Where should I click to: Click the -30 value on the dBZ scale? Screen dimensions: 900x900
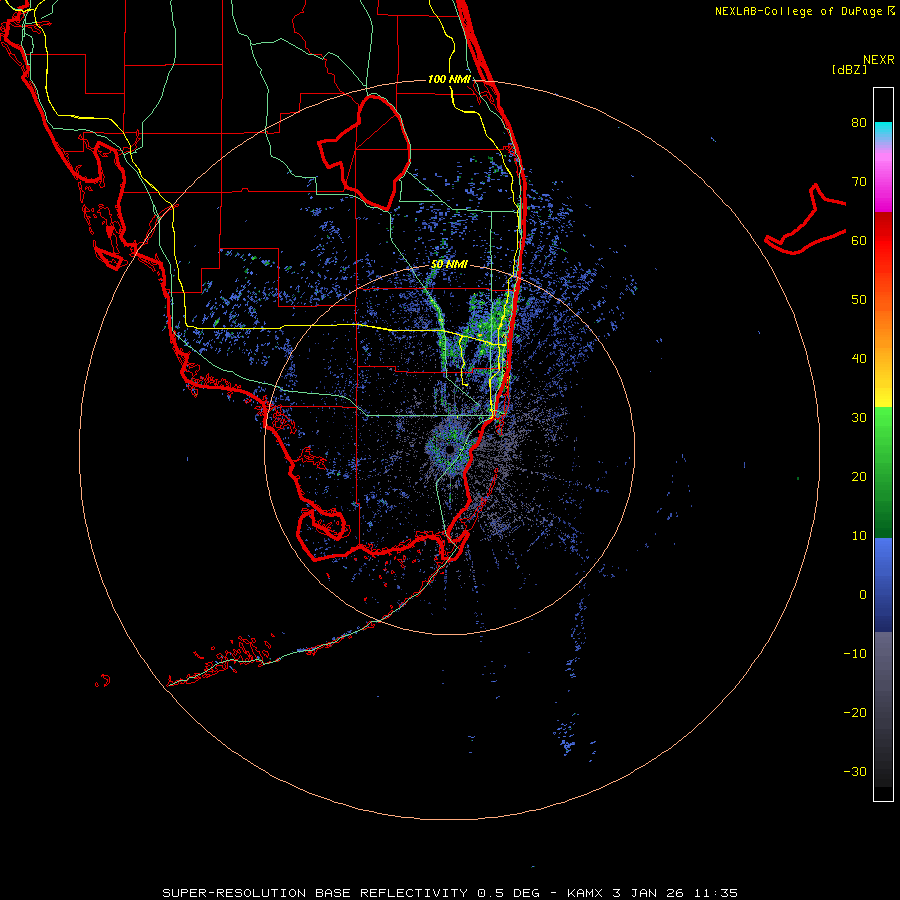[855, 772]
